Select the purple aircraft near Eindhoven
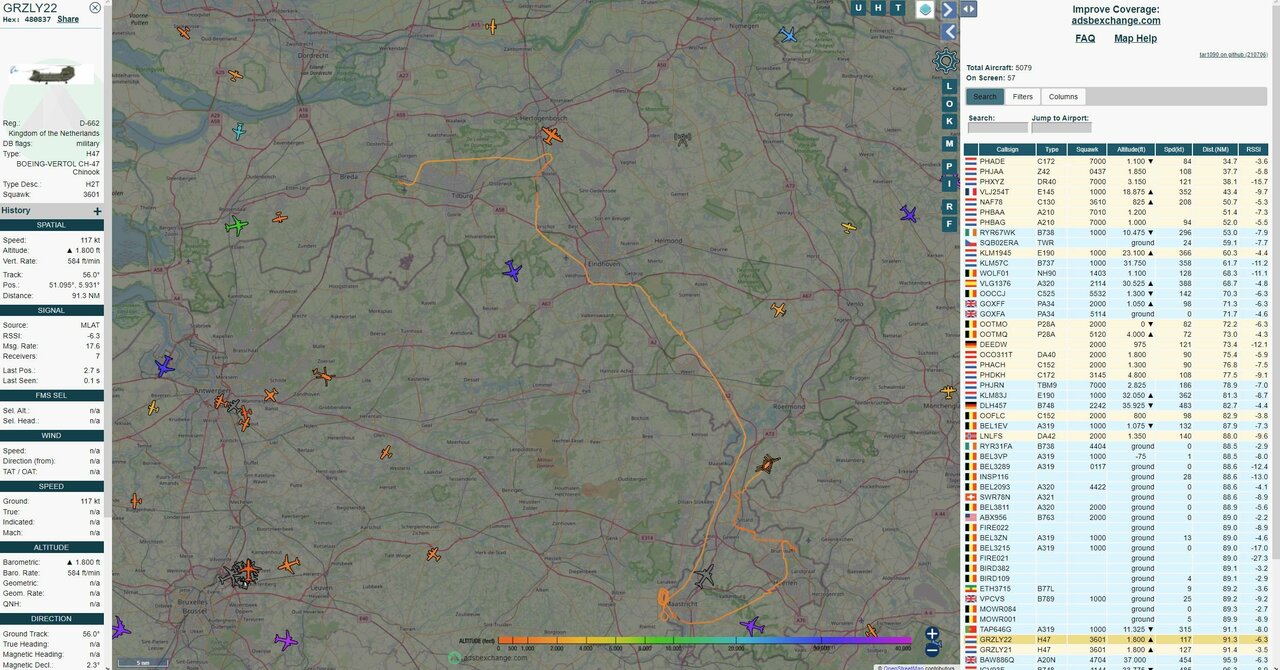Screen dimensions: 1280x670 512,270
